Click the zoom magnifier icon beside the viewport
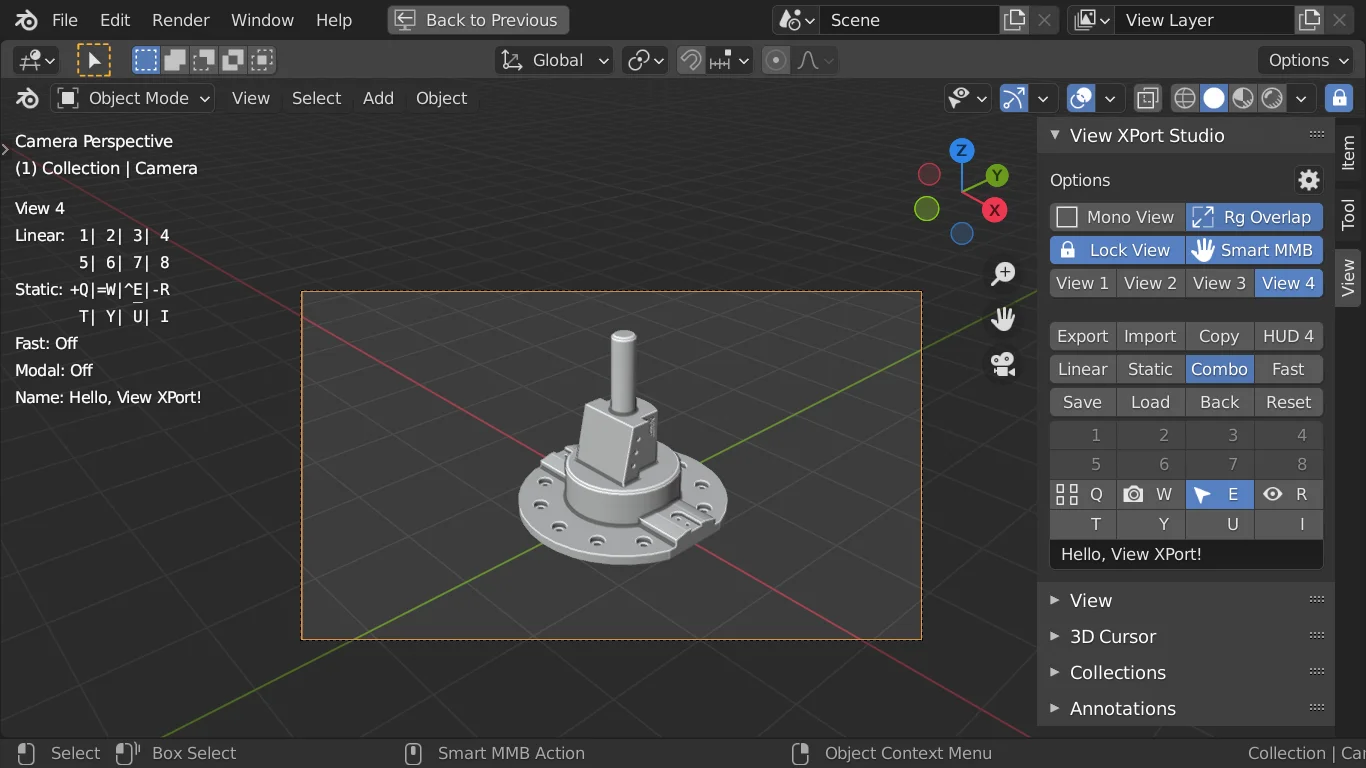This screenshot has height=768, width=1366. [x=1002, y=273]
